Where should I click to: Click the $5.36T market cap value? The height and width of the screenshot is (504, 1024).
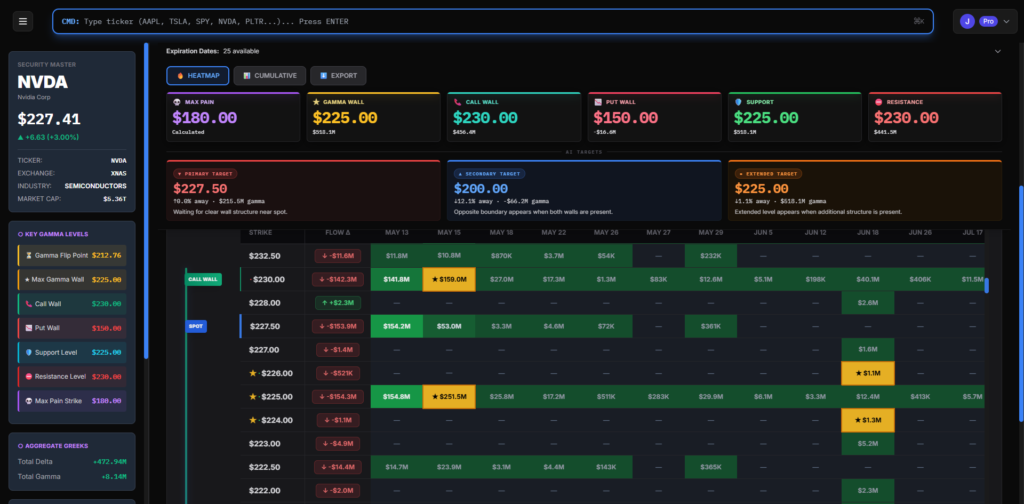[115, 198]
